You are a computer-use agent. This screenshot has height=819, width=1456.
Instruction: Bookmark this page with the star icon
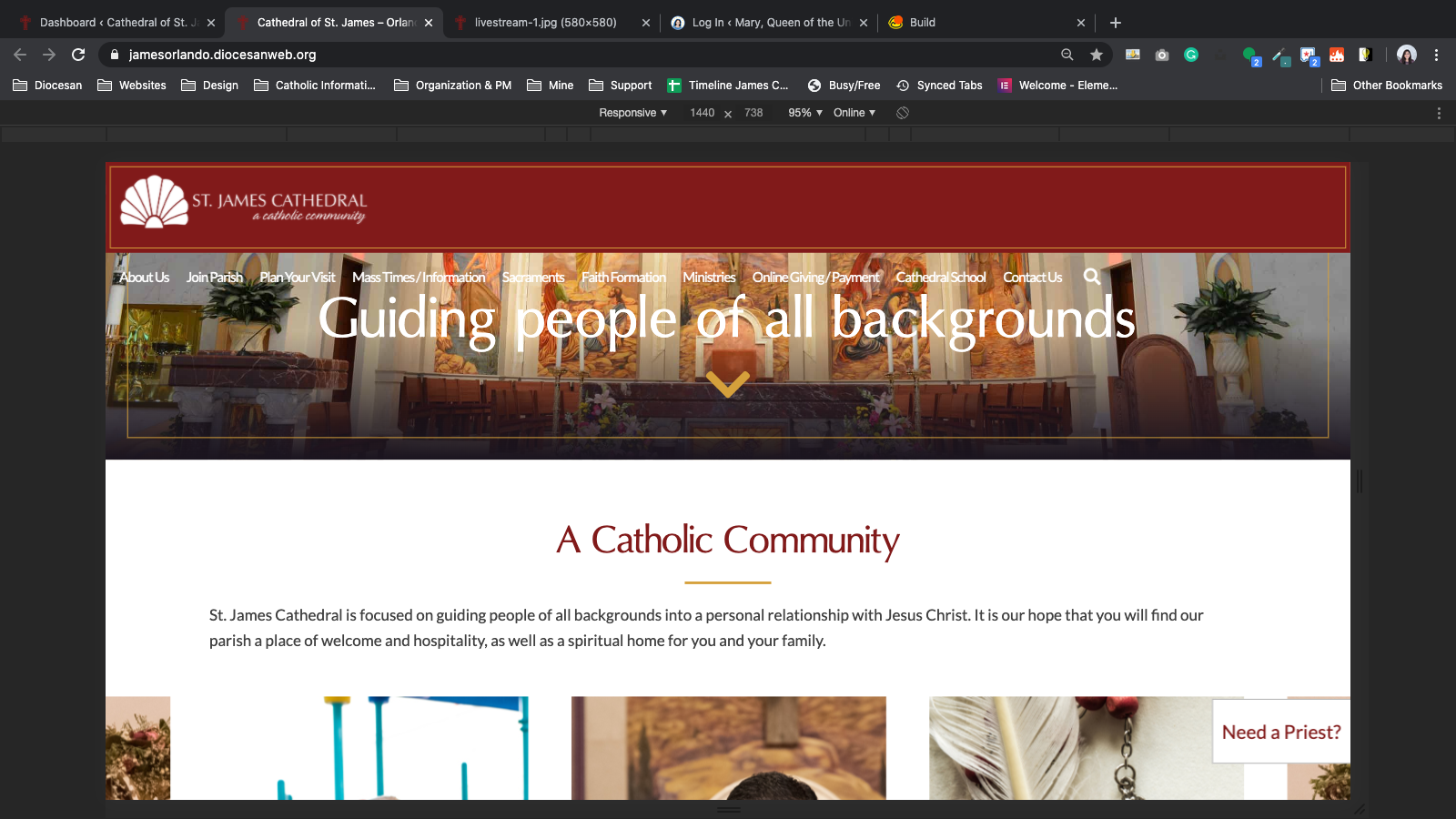click(1097, 55)
